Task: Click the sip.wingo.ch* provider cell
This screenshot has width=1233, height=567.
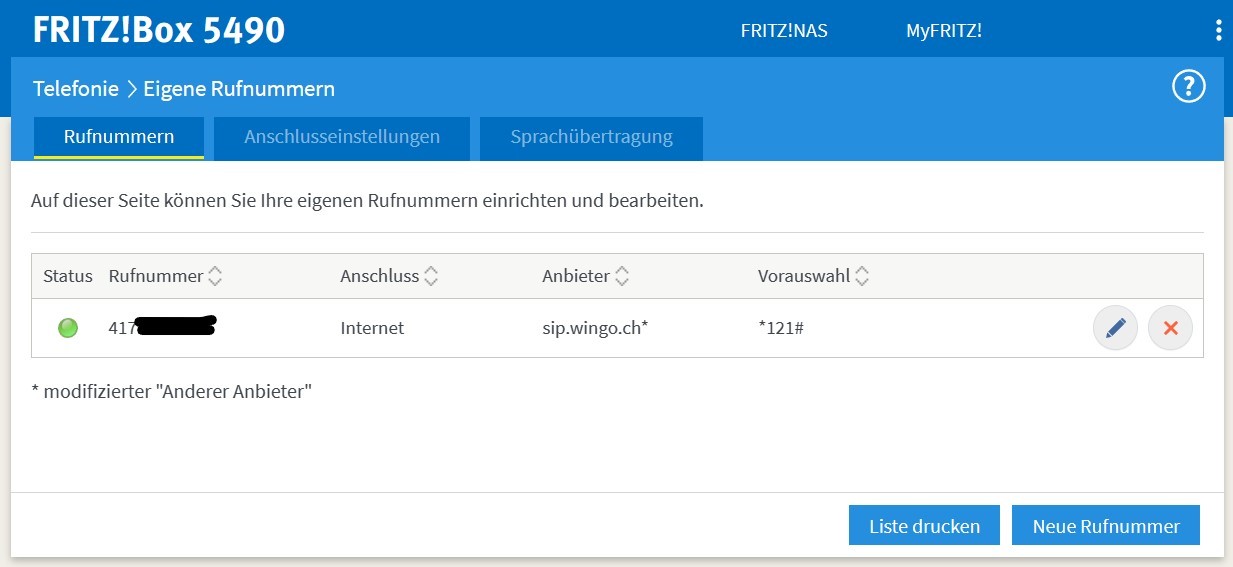Action: point(595,328)
